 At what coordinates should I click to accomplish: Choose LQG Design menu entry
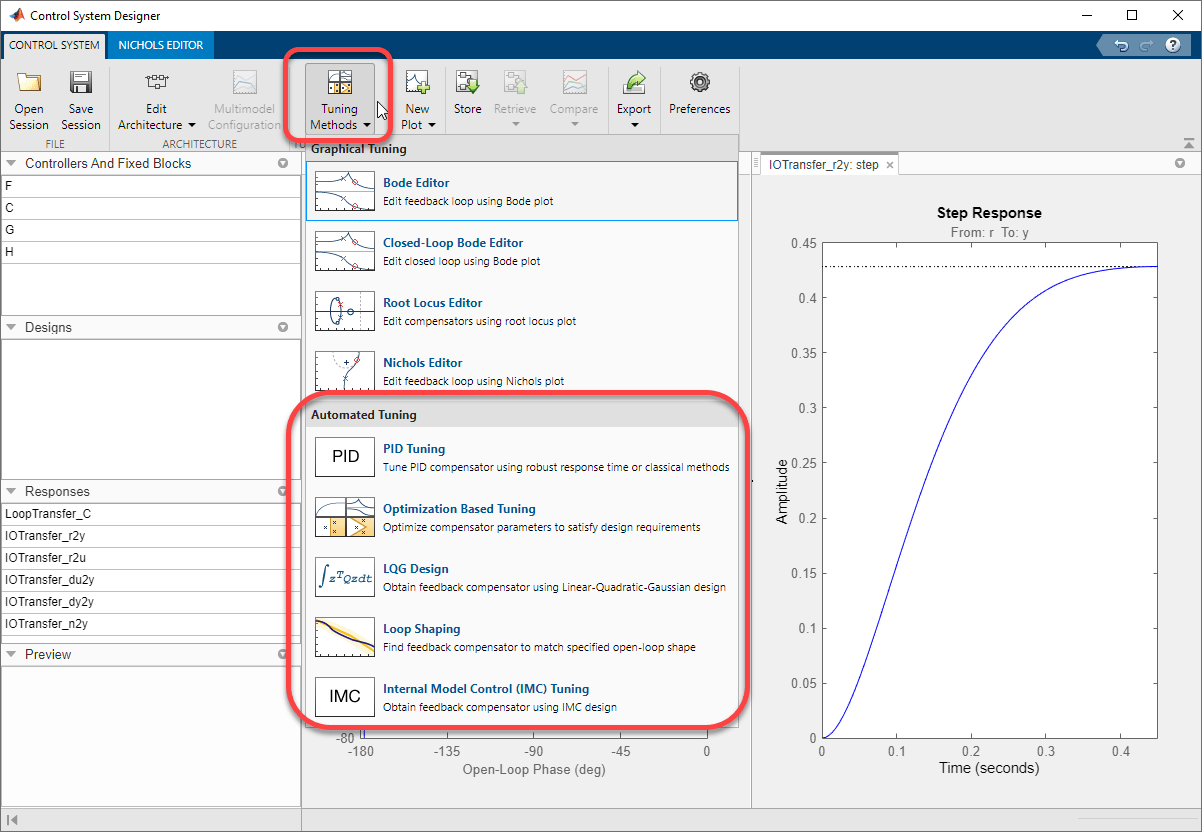(522, 577)
